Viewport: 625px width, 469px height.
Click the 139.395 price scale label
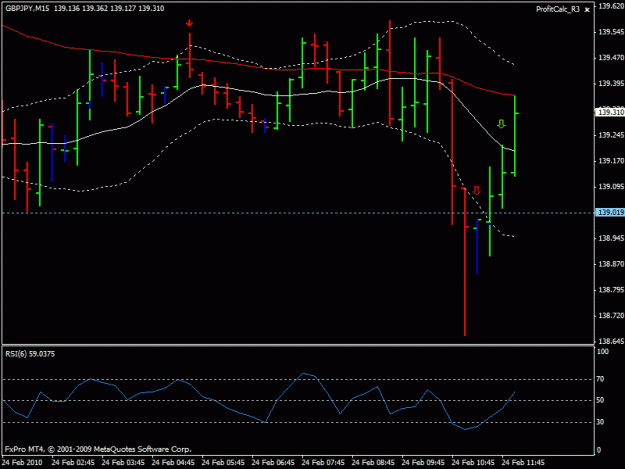pyautogui.click(x=611, y=84)
